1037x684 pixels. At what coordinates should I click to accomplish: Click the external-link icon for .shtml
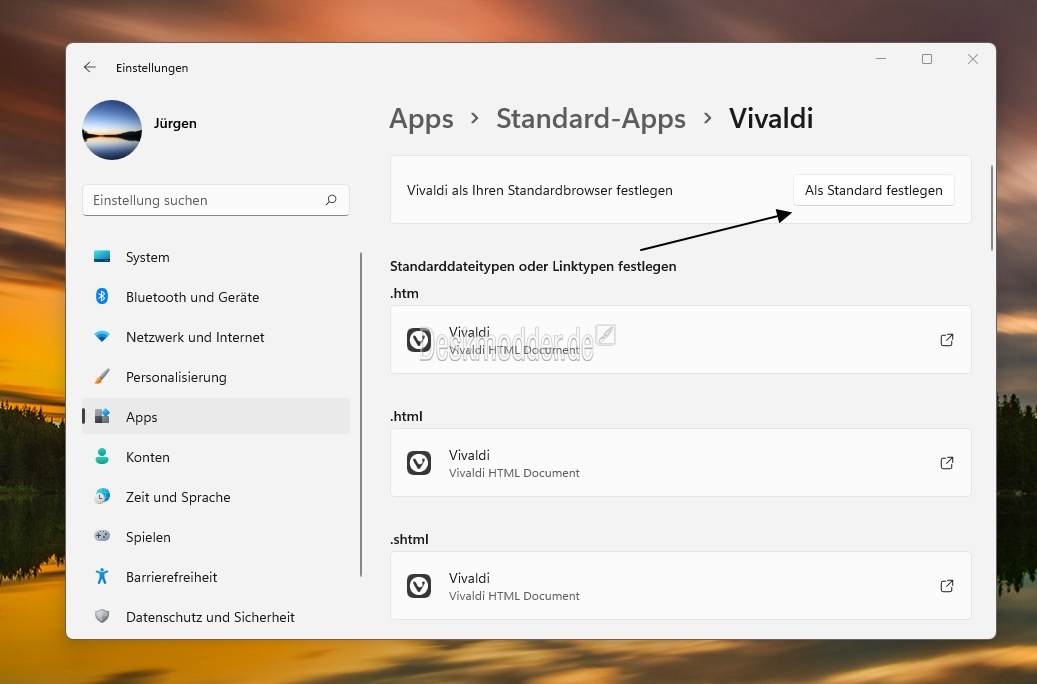pyautogui.click(x=947, y=586)
